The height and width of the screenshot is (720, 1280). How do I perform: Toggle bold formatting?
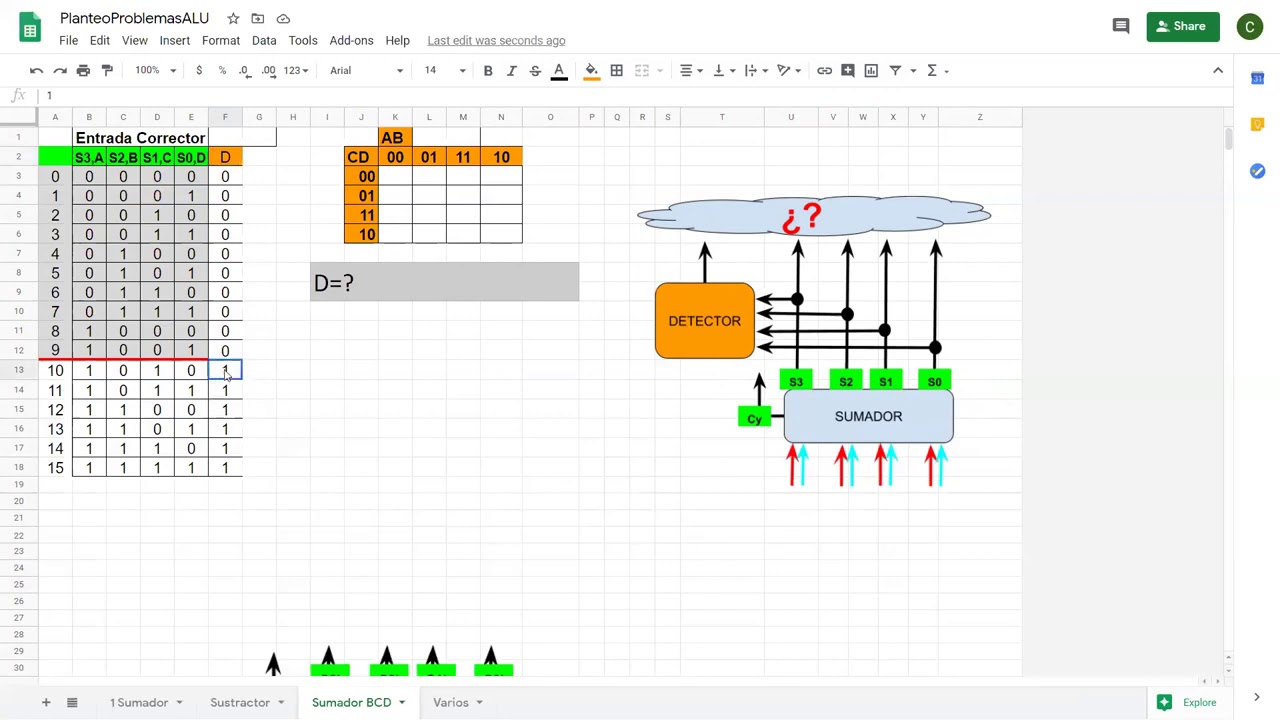tap(488, 70)
